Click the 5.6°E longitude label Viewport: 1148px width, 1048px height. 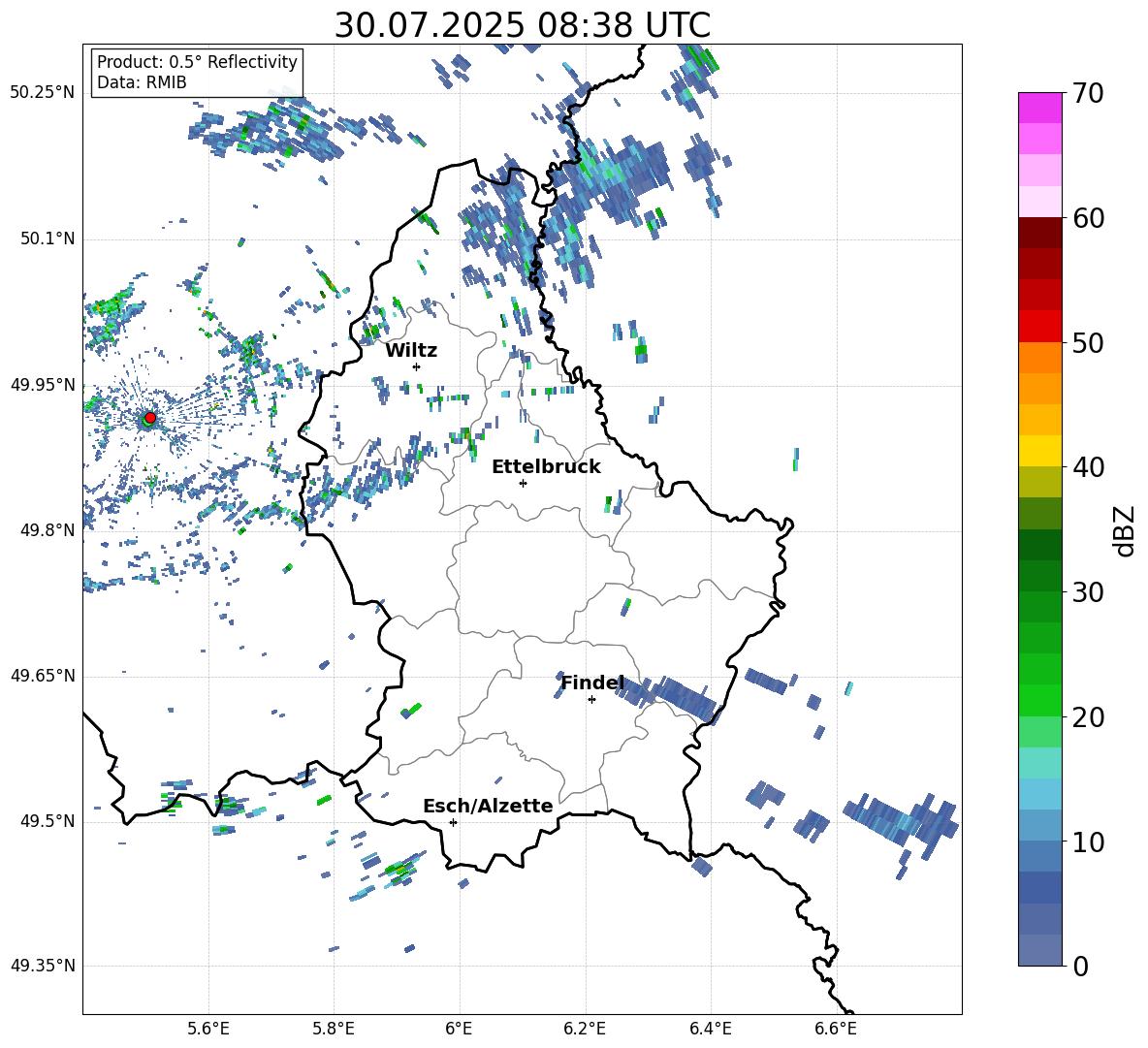point(208,1029)
